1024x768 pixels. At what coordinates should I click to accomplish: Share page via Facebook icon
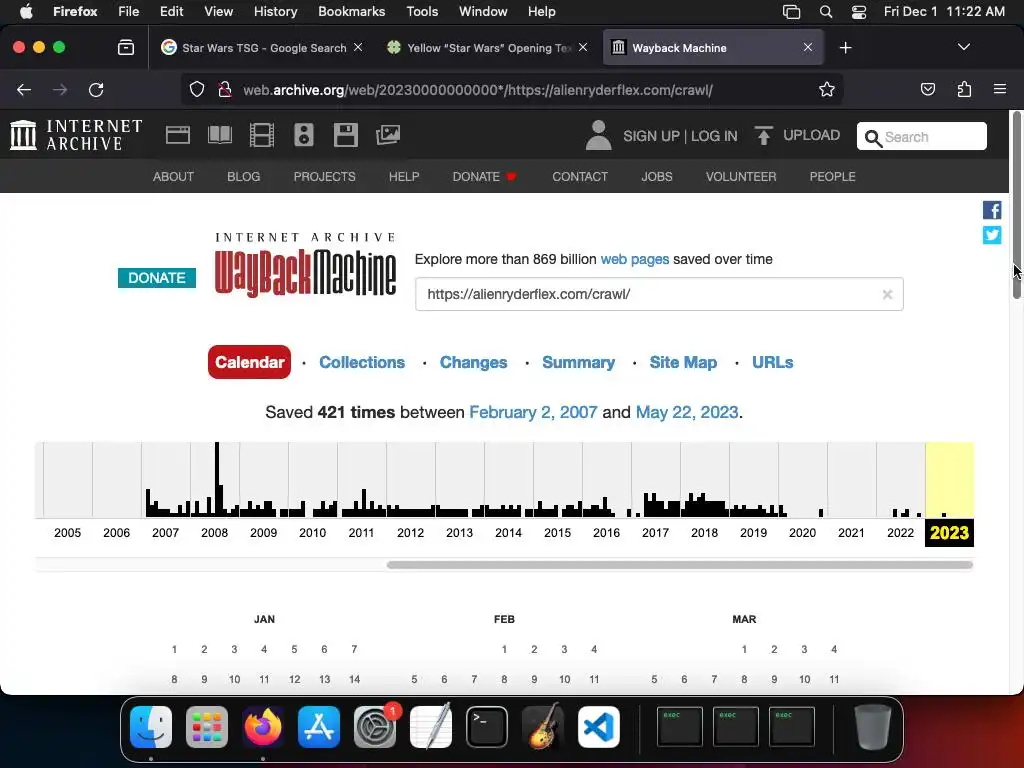[992, 210]
